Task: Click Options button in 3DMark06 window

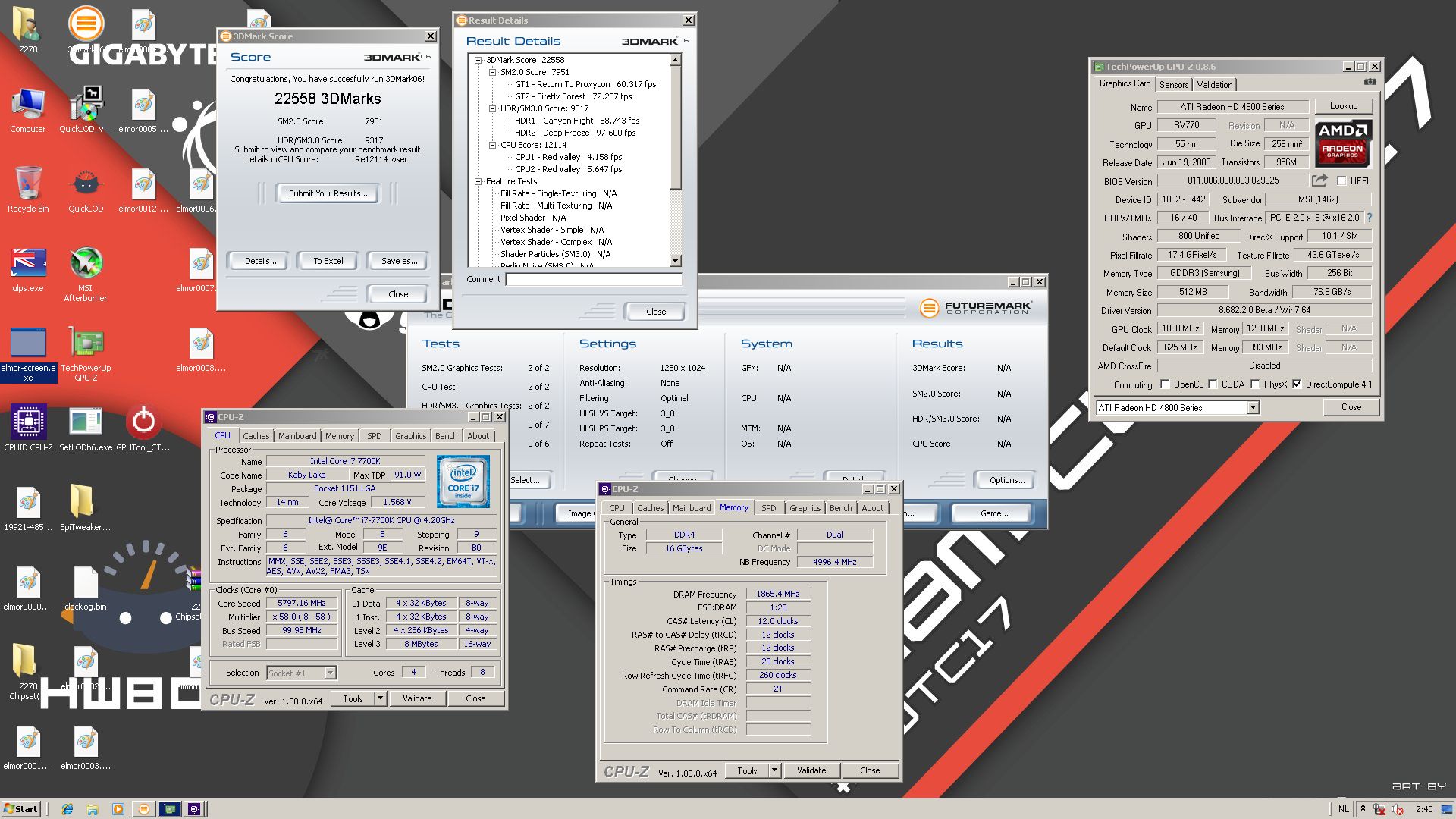Action: pyautogui.click(x=1007, y=480)
